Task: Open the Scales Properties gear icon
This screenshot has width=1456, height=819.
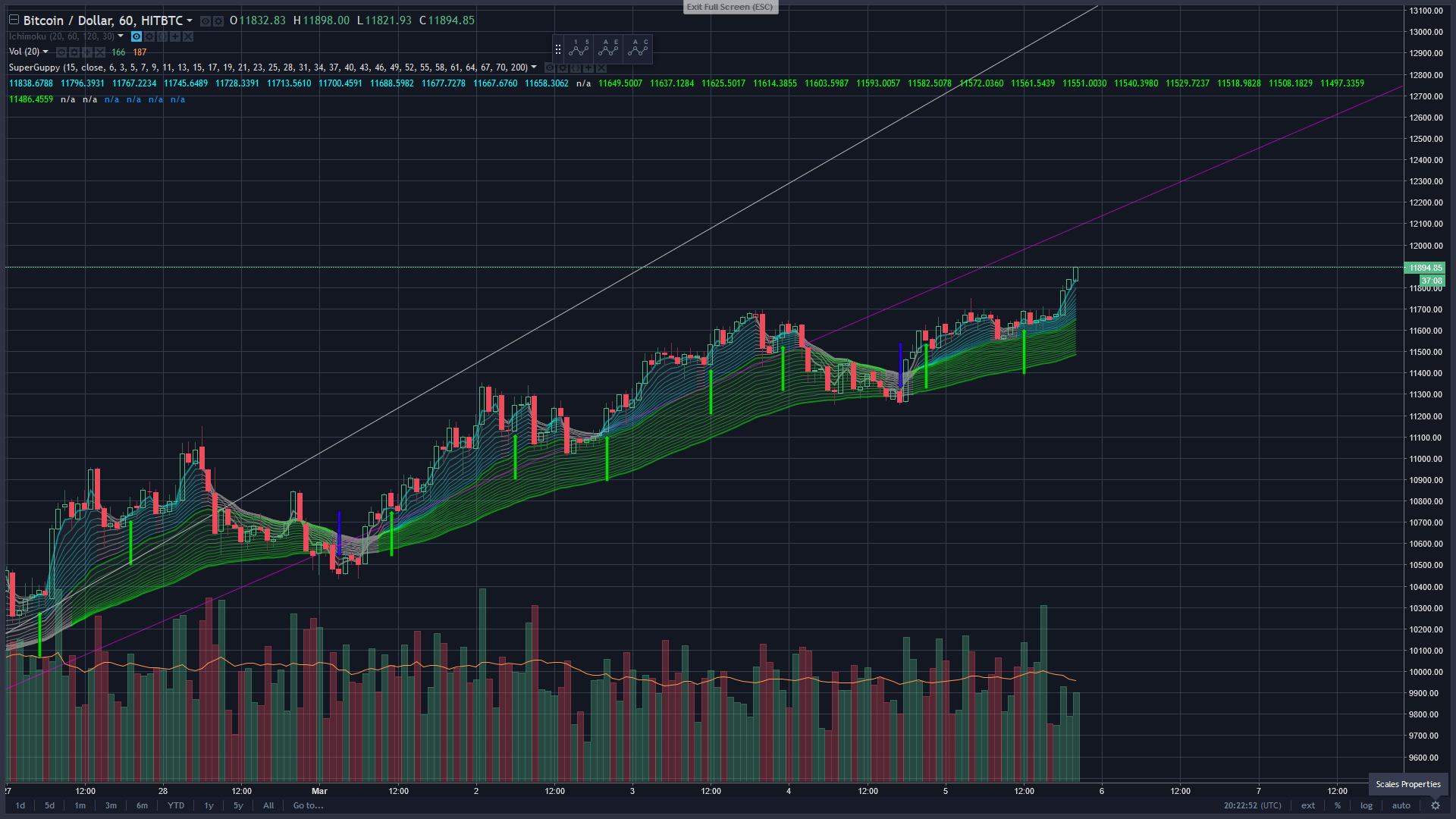Action: [x=1435, y=805]
